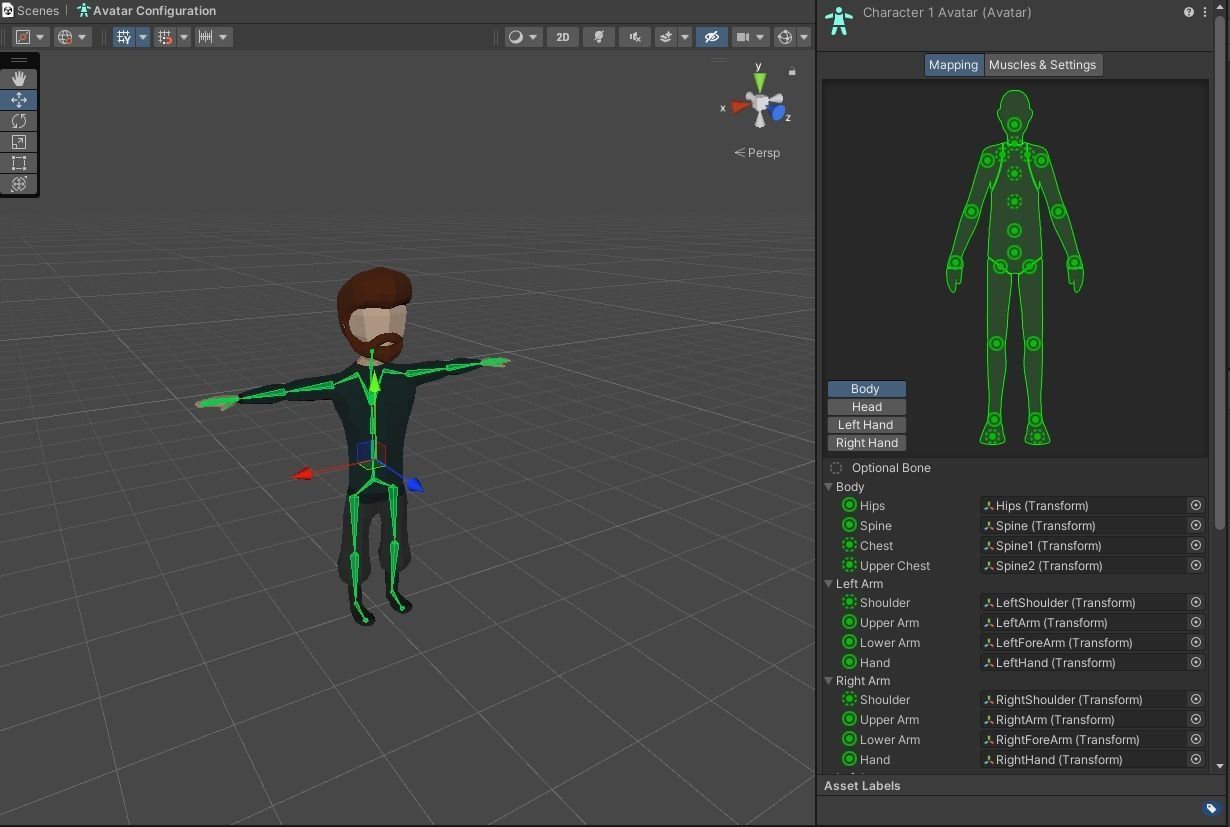Open the Gizmos dropdown arrow
This screenshot has width=1230, height=827.
point(804,37)
